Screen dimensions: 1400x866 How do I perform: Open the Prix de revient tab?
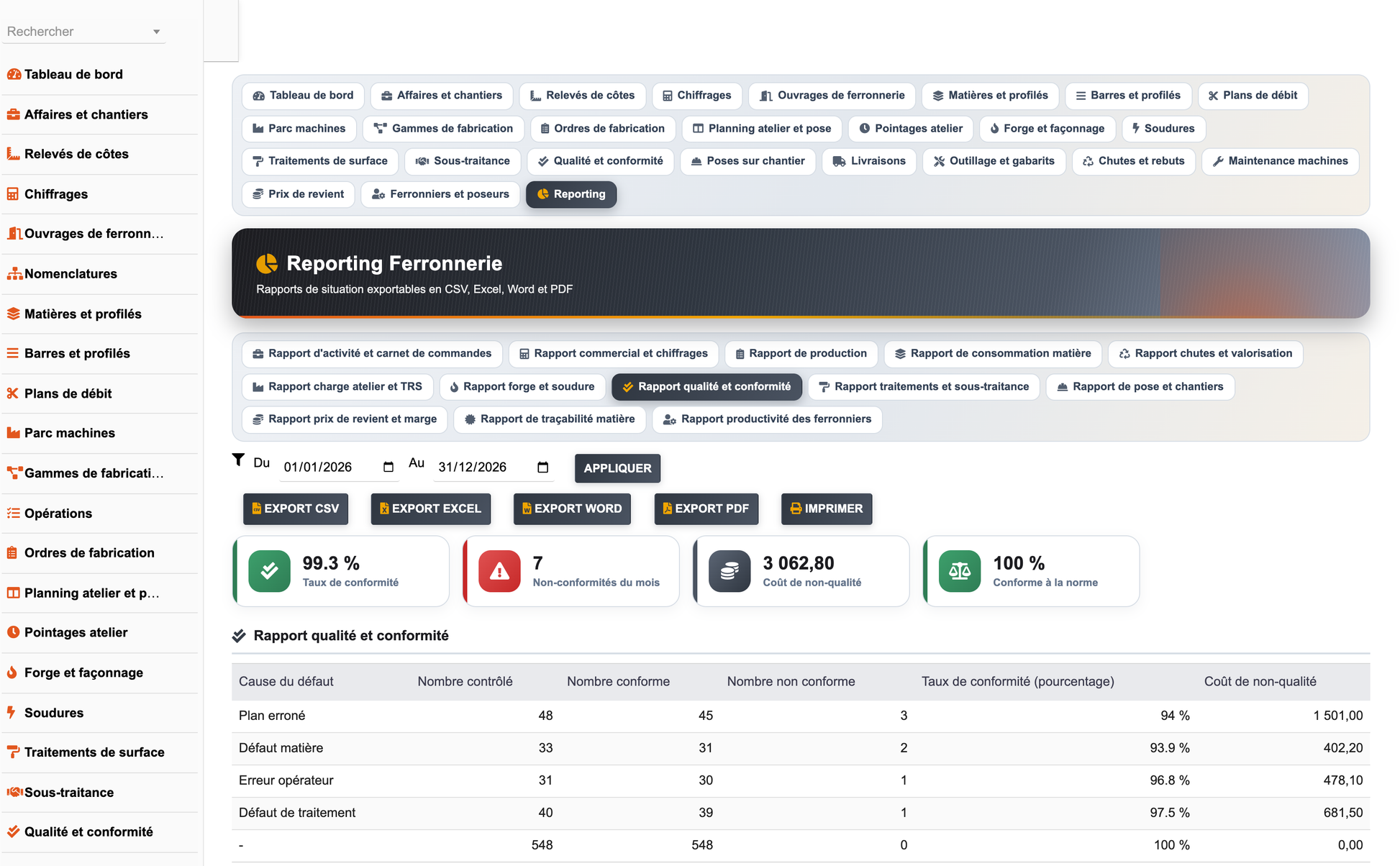coord(299,194)
